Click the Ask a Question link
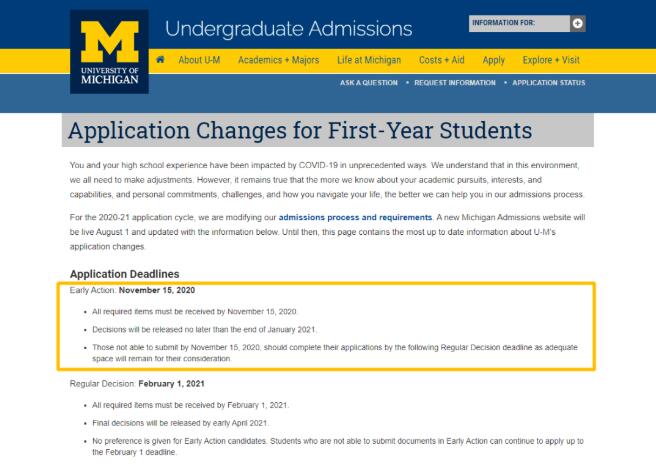656x465 pixels. (x=369, y=83)
